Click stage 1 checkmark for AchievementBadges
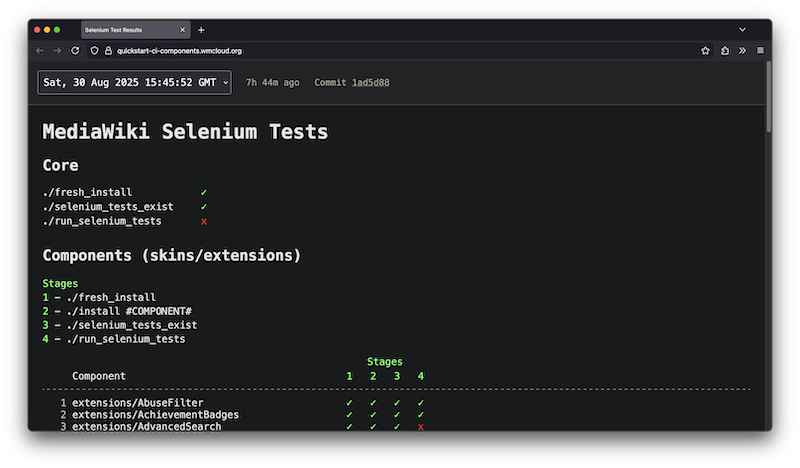 coord(349,415)
